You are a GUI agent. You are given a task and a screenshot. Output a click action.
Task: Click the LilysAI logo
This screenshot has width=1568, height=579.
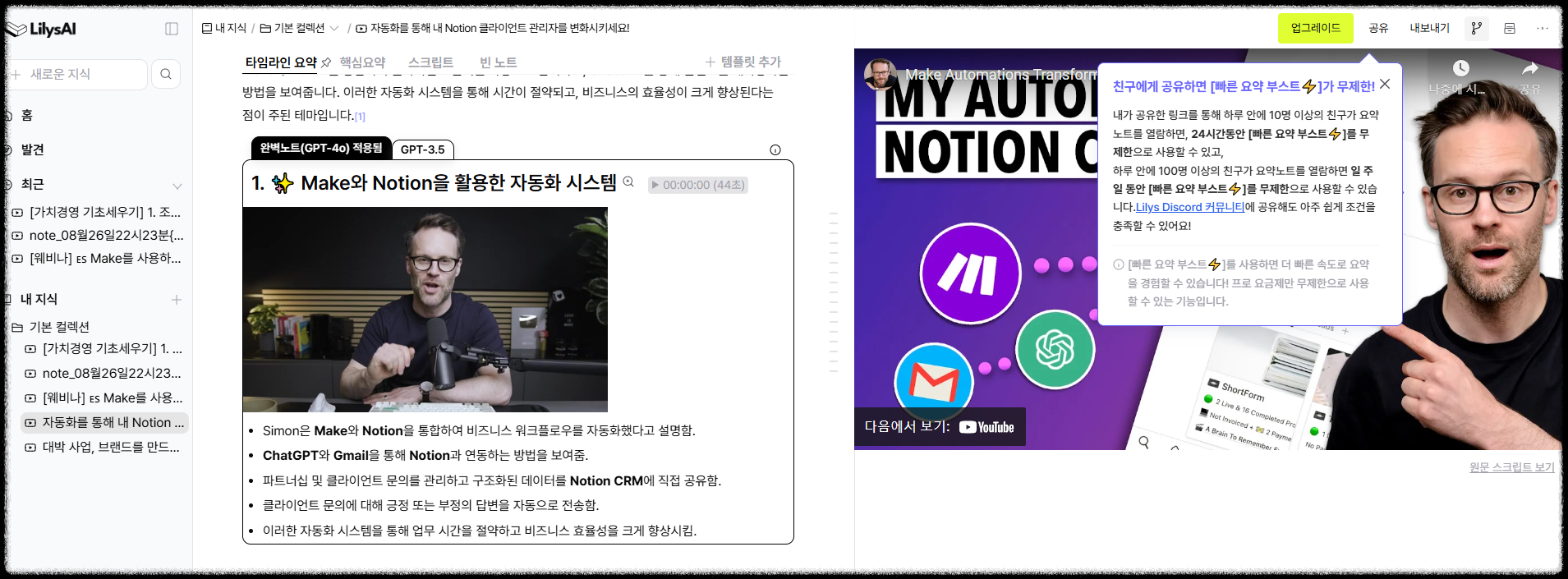(41, 29)
